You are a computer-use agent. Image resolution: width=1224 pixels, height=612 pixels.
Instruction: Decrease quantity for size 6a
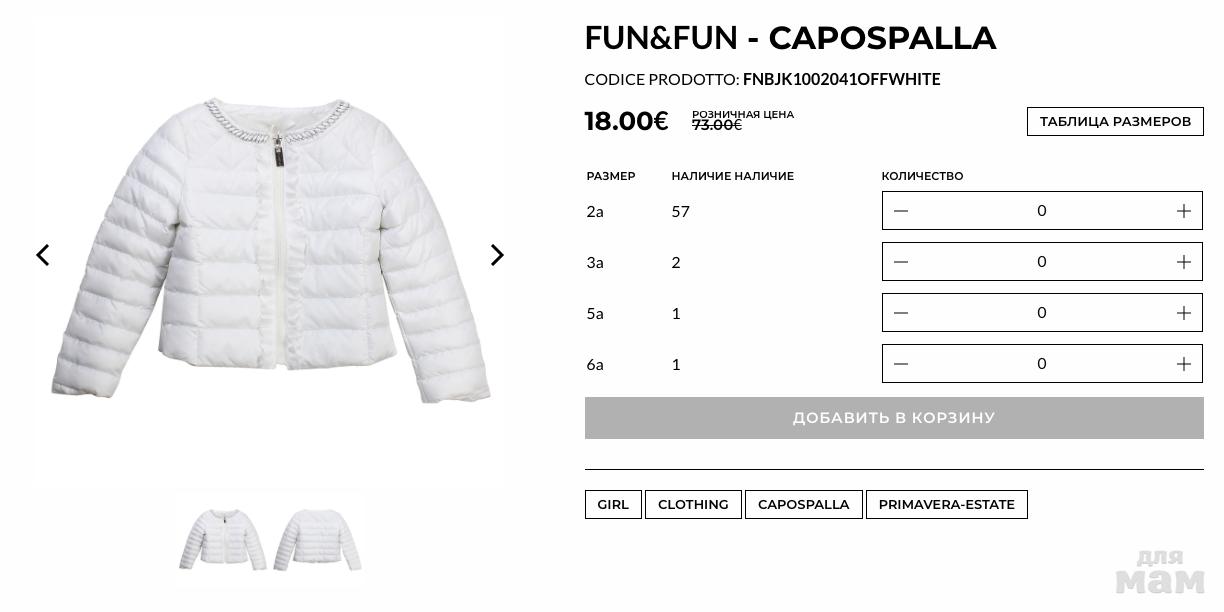901,364
